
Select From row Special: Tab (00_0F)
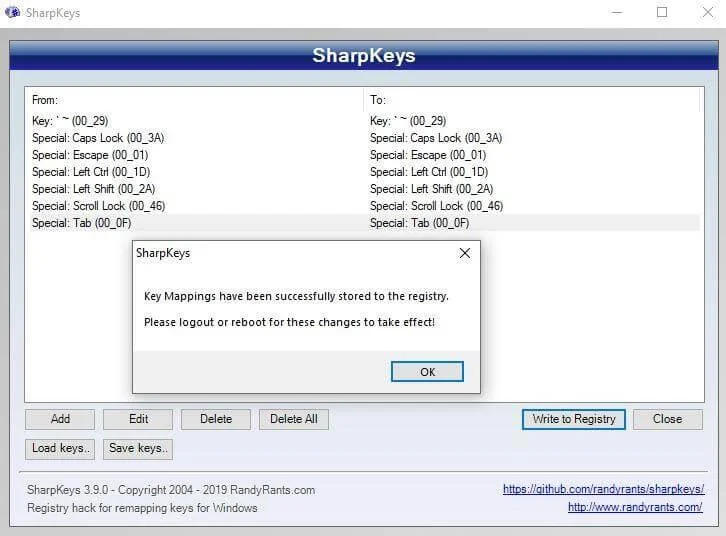81,223
